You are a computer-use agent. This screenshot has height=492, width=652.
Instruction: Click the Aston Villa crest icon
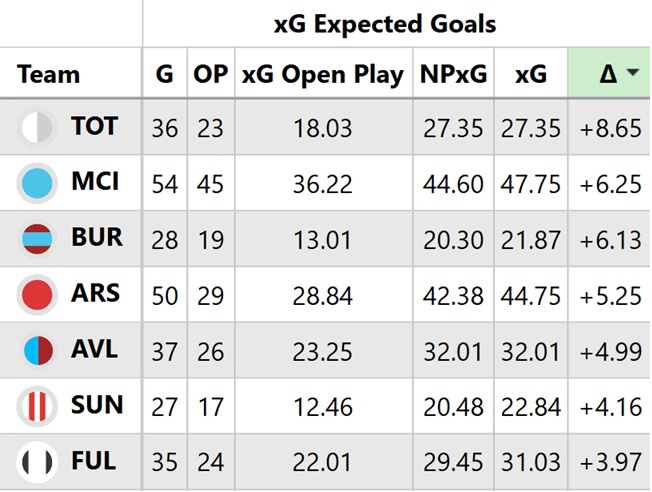pos(37,350)
